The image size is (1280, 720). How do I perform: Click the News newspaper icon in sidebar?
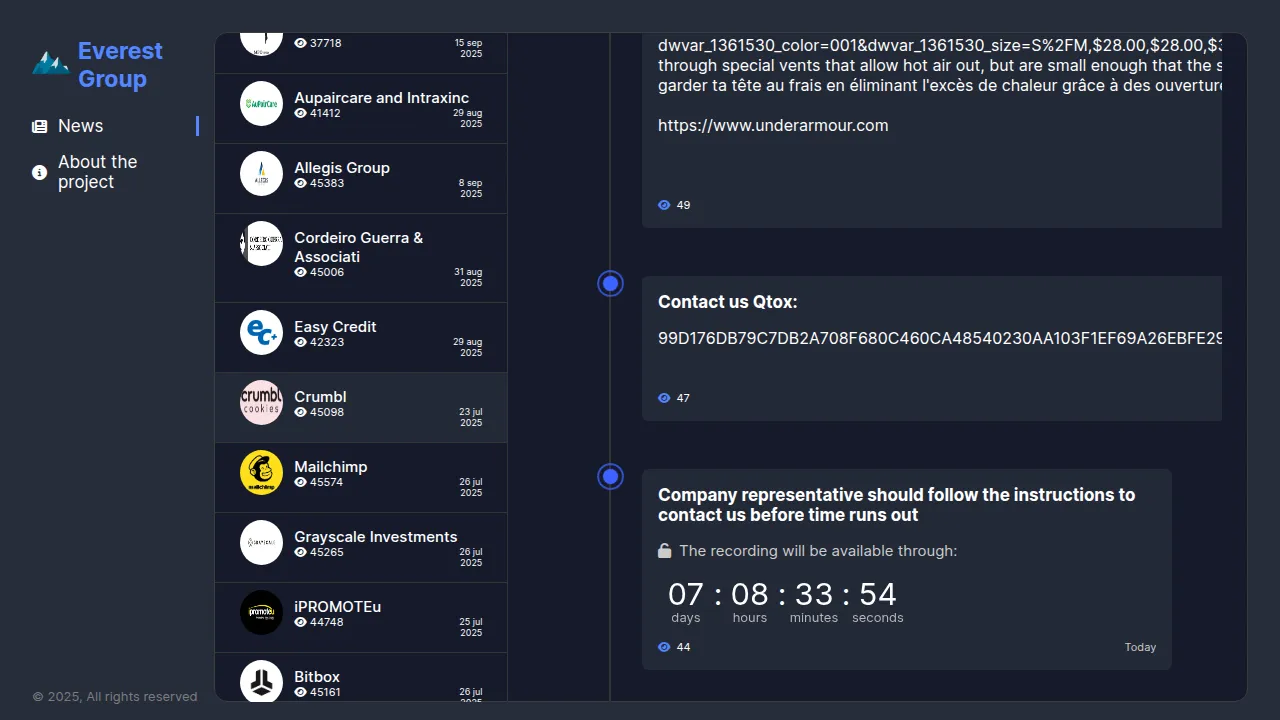tap(40, 127)
